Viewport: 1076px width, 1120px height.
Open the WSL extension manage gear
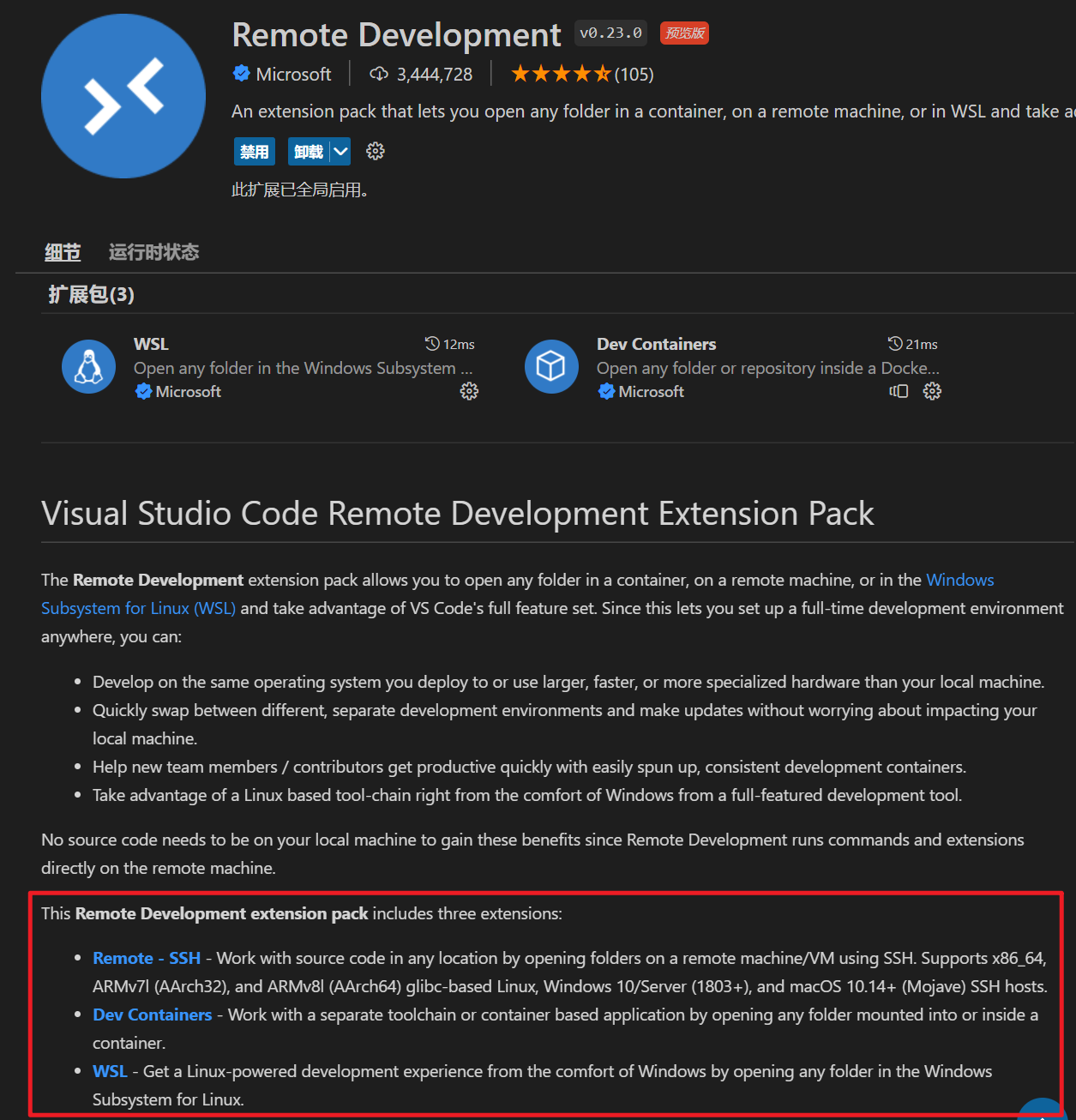[469, 391]
